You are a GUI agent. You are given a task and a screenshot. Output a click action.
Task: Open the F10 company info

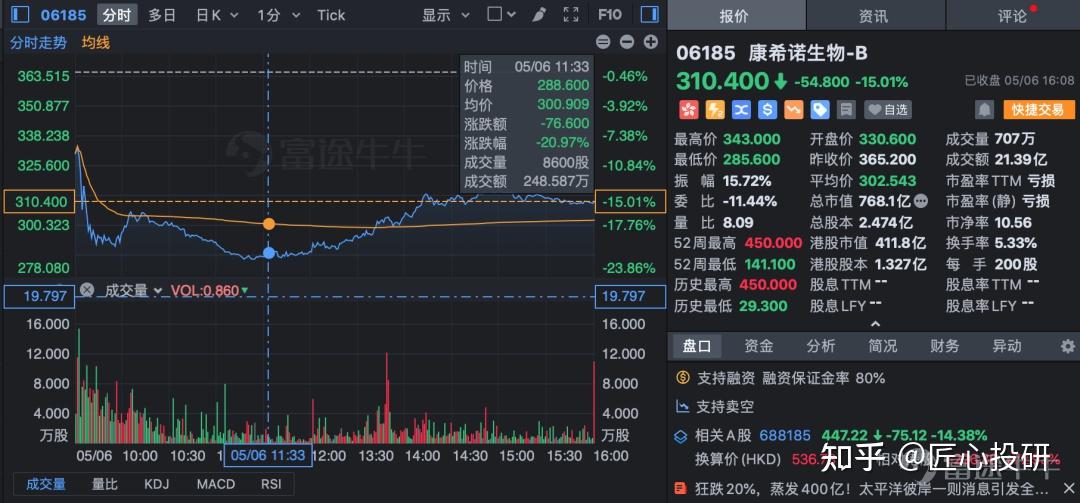click(x=610, y=14)
